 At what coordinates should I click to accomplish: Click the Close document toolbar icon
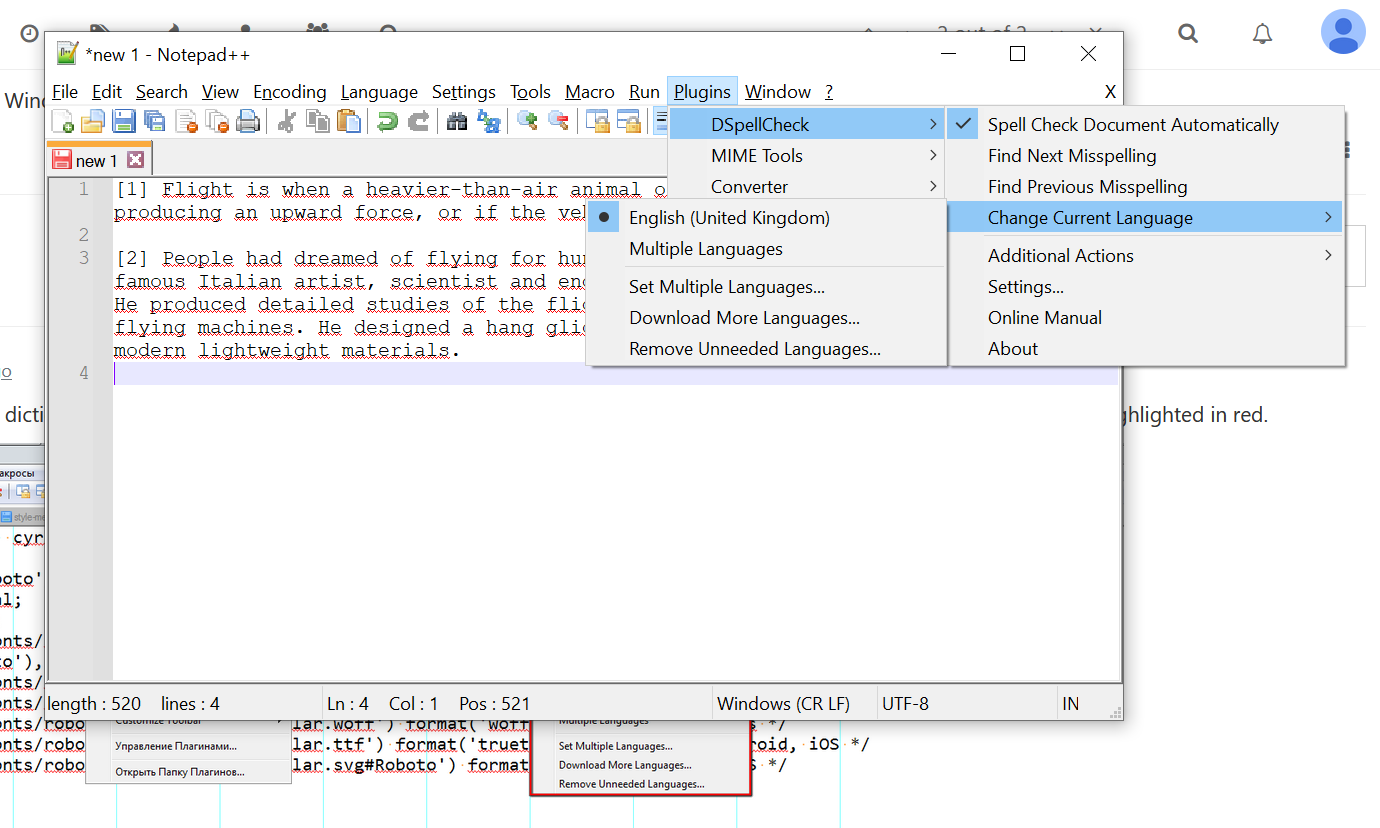187,122
